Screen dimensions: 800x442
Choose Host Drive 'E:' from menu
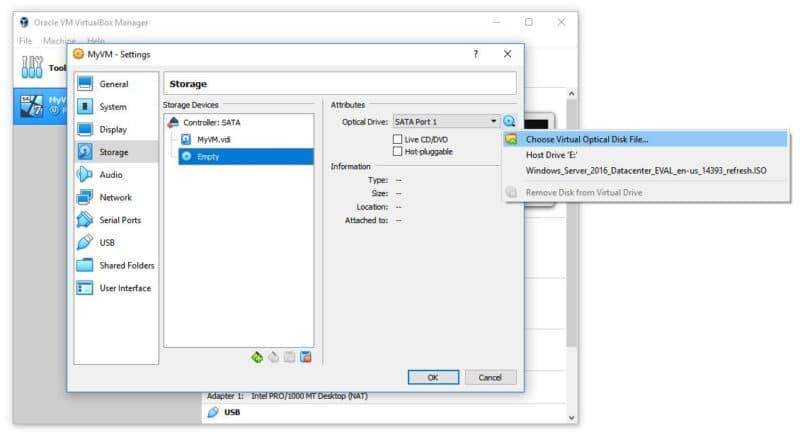[553, 155]
